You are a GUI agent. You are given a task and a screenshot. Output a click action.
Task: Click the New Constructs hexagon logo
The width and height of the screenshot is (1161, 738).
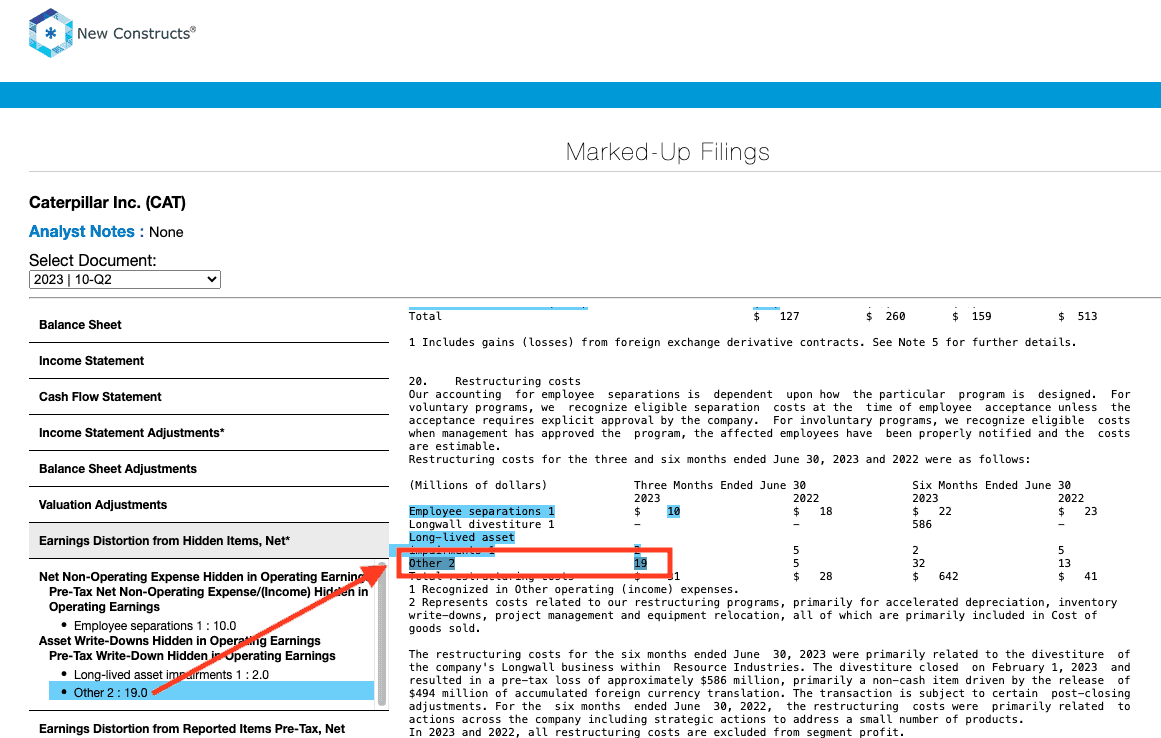(50, 33)
